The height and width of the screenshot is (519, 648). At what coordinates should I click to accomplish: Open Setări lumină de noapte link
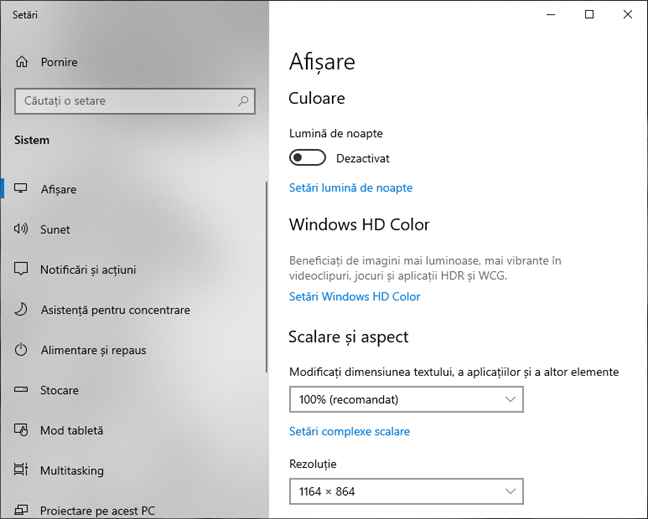[351, 188]
